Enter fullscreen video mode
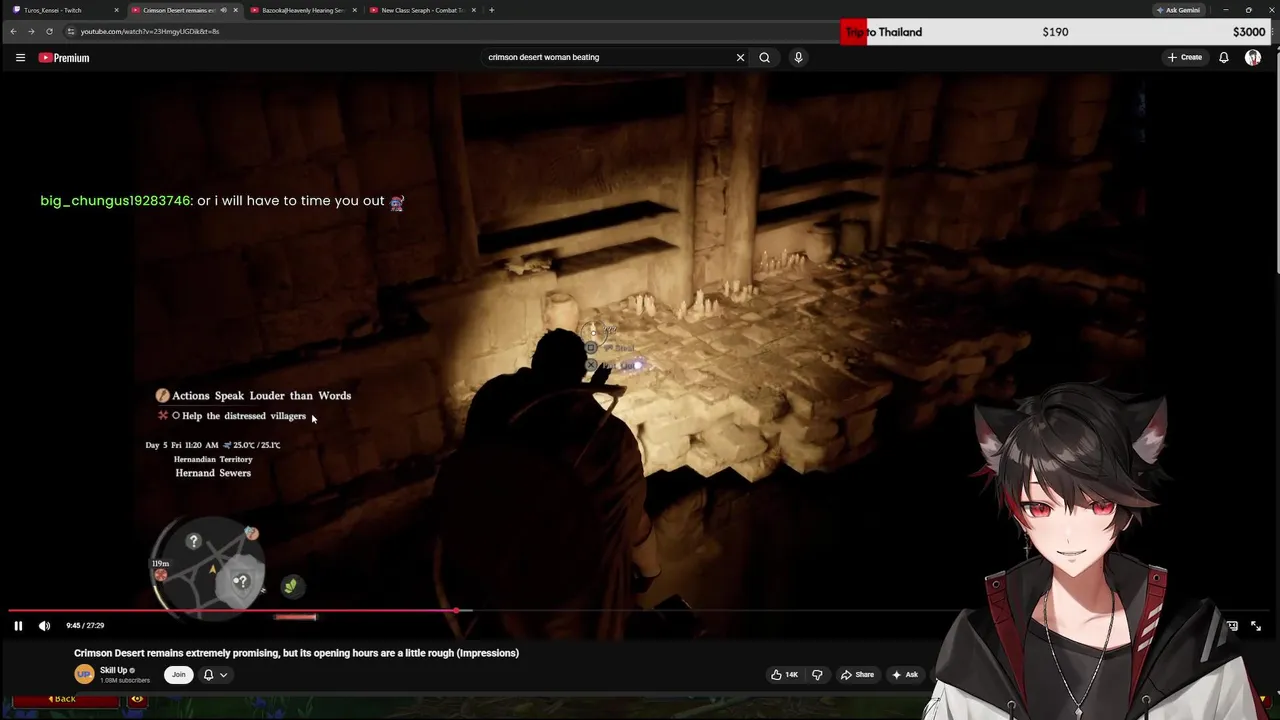Image resolution: width=1280 pixels, height=720 pixels. (x=1256, y=626)
